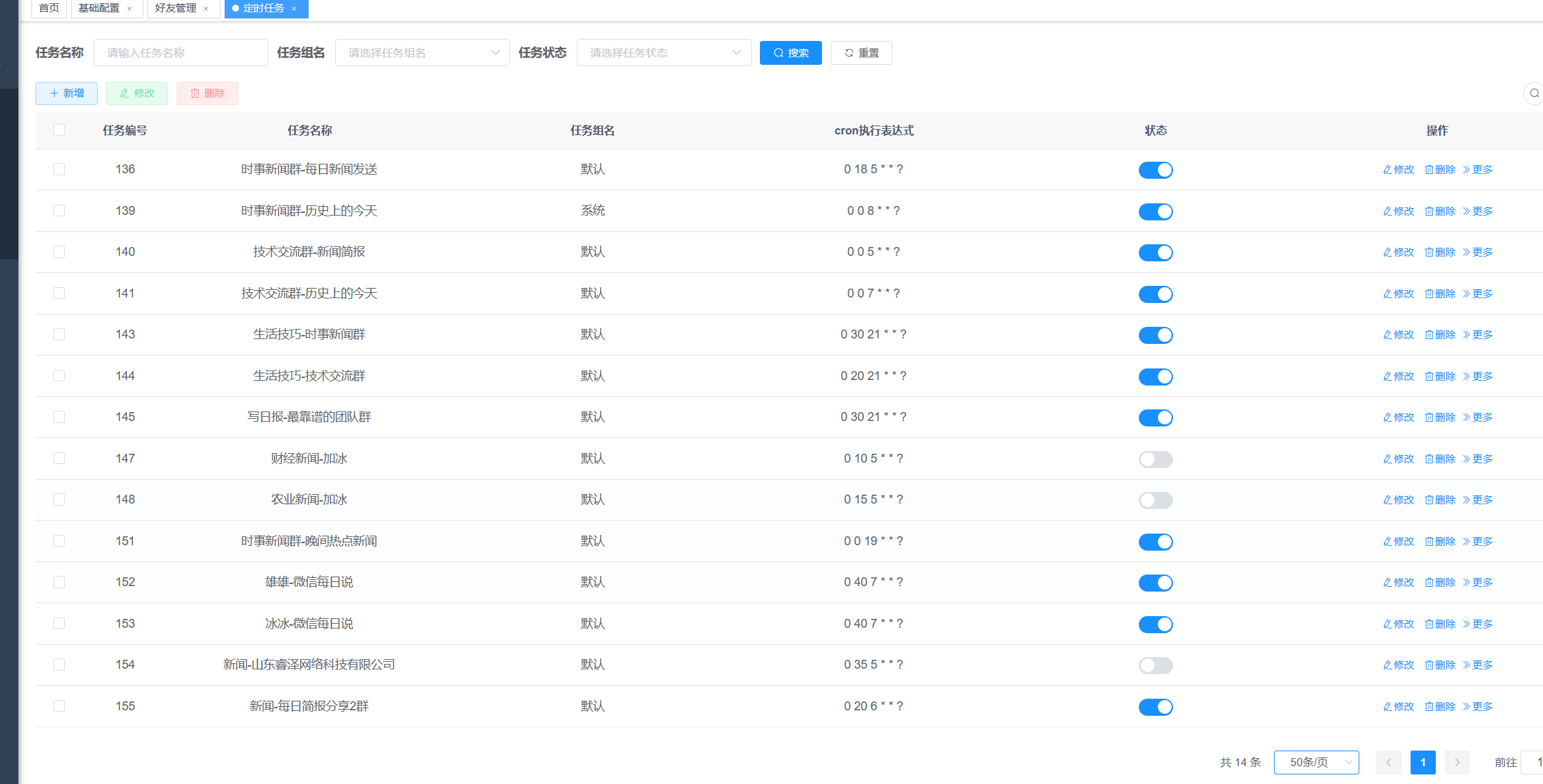Click 修改 edit icon for task 151
The height and width of the screenshot is (784, 1543).
click(1398, 541)
